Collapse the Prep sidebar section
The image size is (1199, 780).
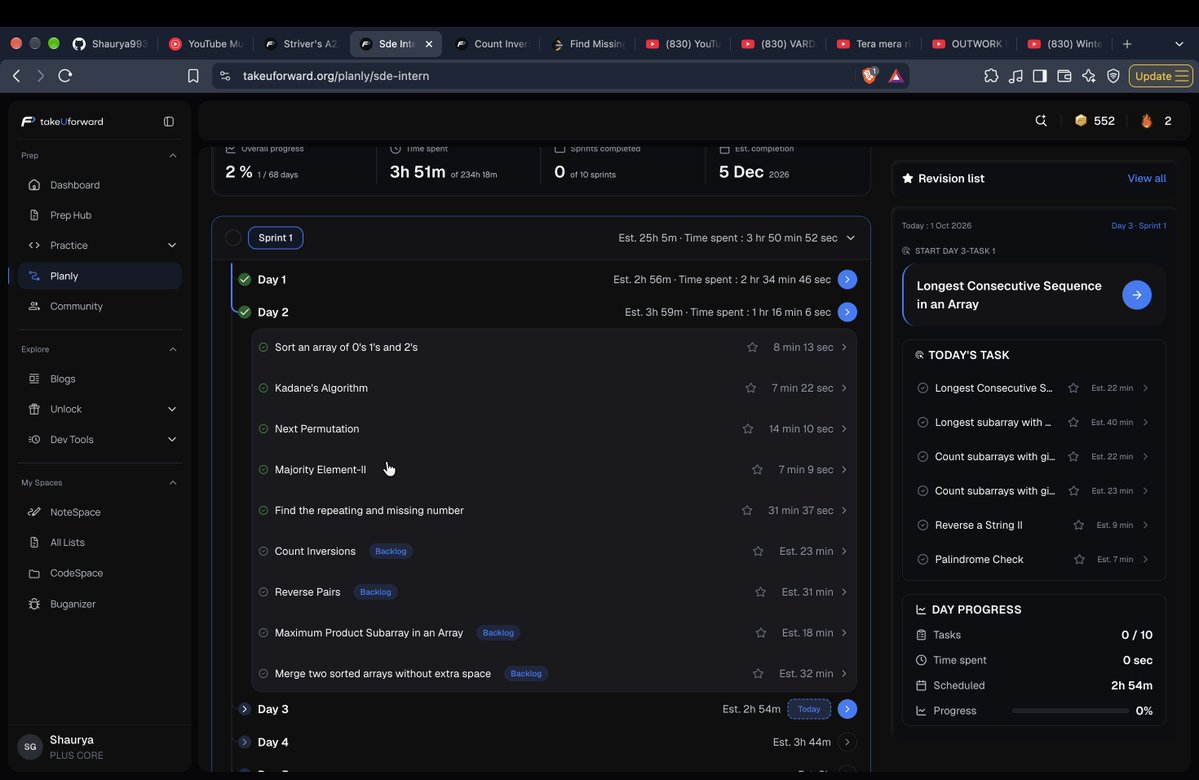[173, 156]
